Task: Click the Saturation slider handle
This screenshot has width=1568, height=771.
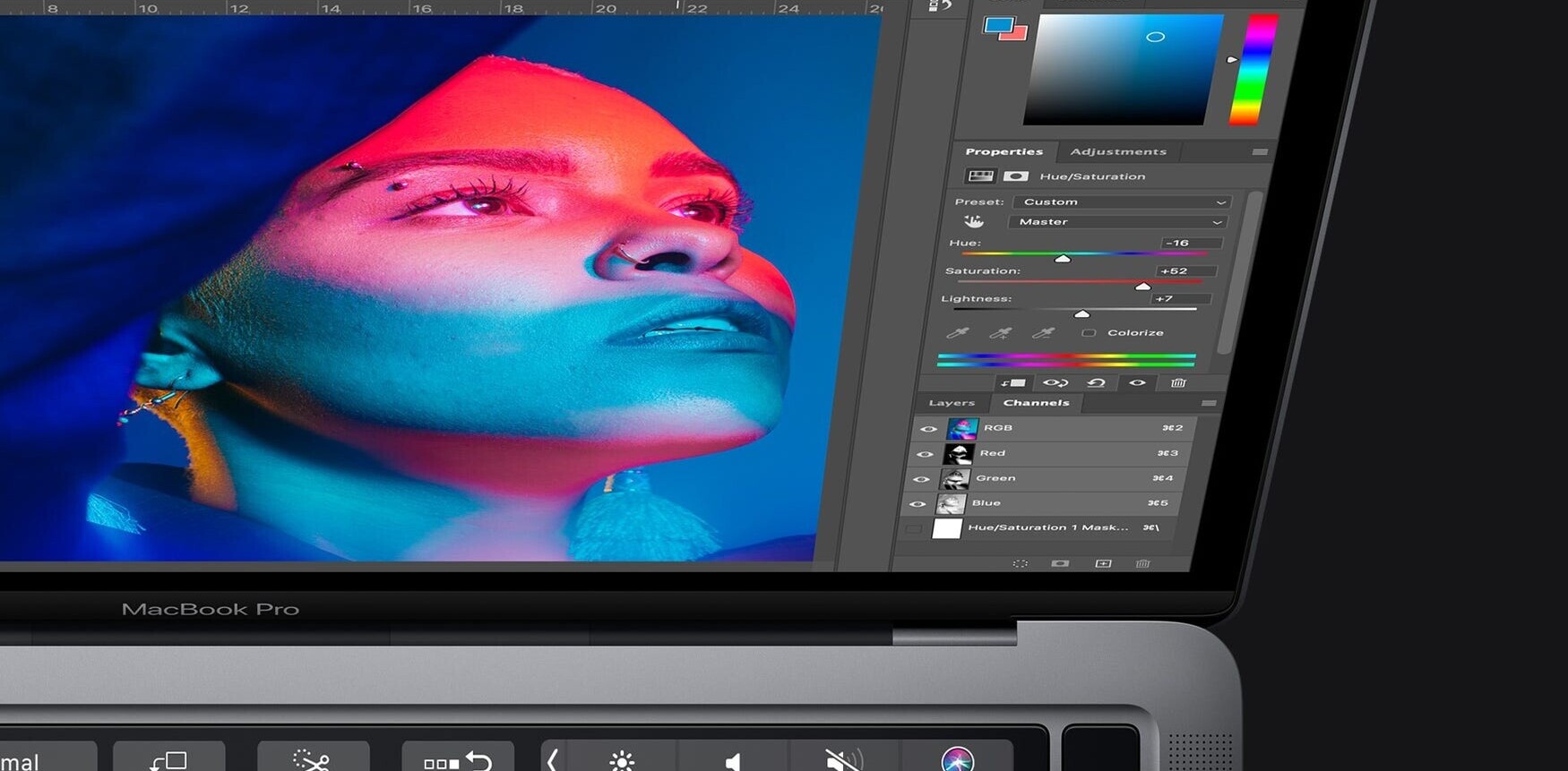Action: pyautogui.click(x=1142, y=287)
